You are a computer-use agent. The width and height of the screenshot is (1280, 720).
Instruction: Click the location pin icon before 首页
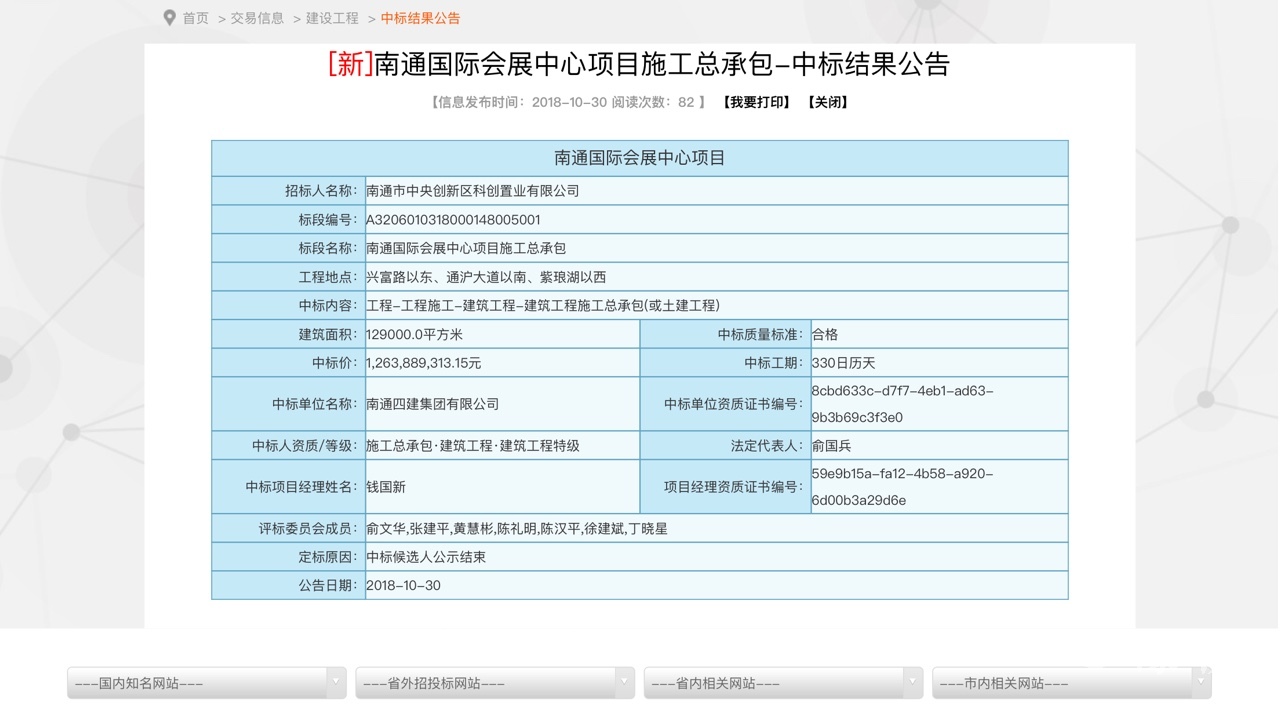169,18
